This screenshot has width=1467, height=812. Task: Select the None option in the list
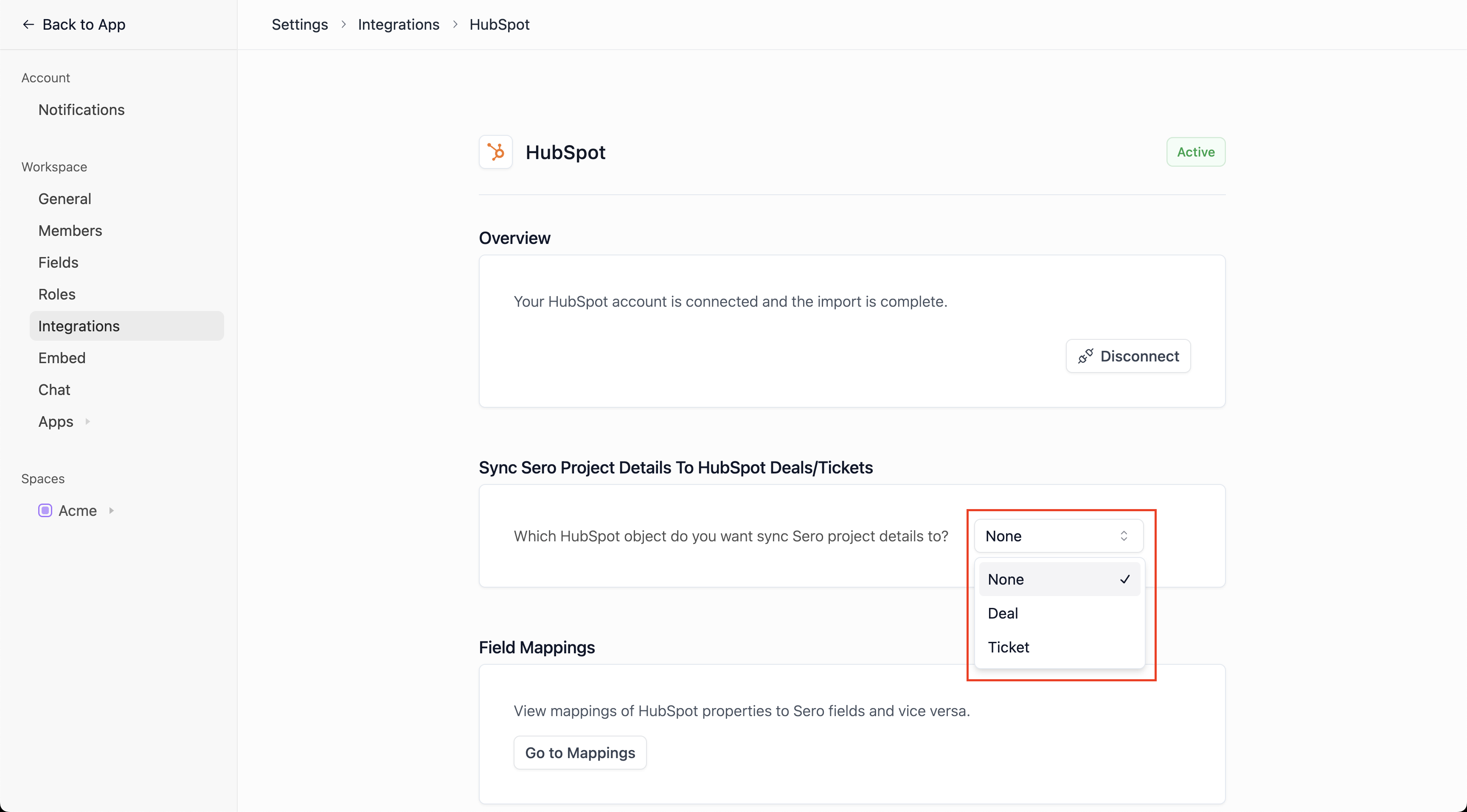(x=1006, y=579)
